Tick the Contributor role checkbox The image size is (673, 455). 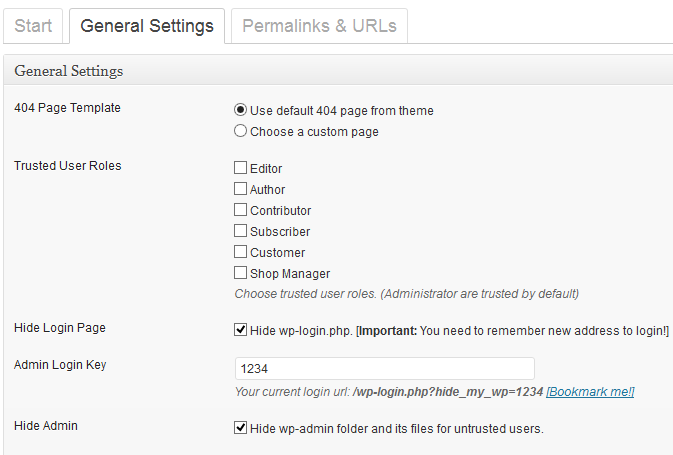[241, 210]
